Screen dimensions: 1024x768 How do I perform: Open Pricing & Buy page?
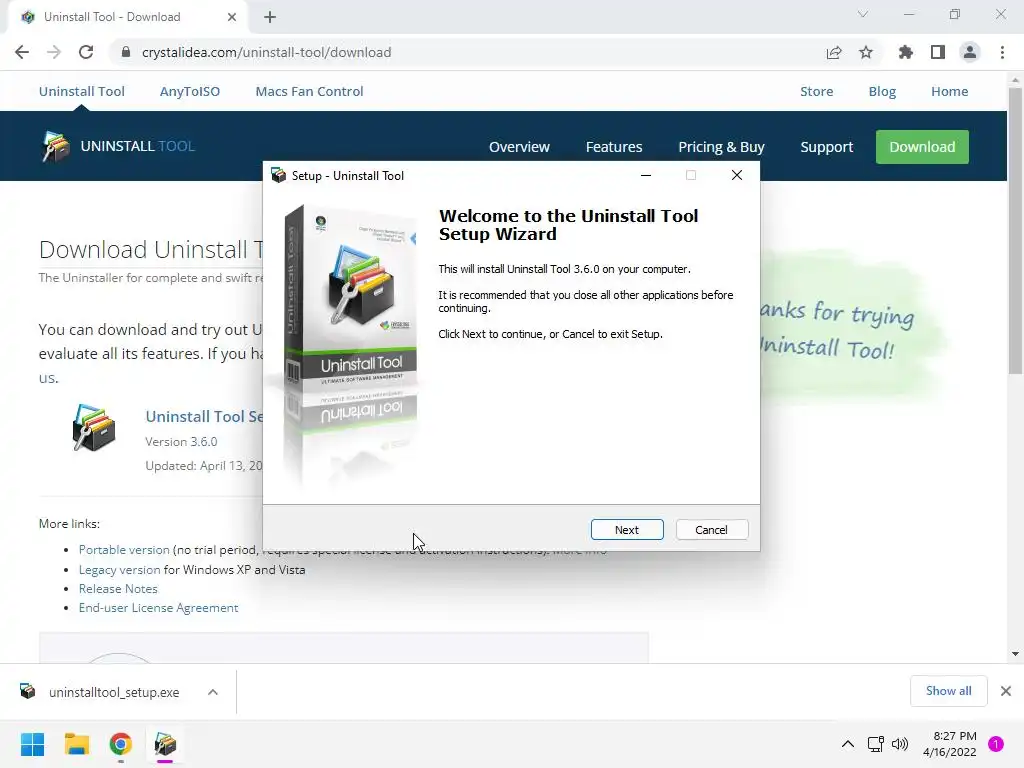pyautogui.click(x=721, y=147)
